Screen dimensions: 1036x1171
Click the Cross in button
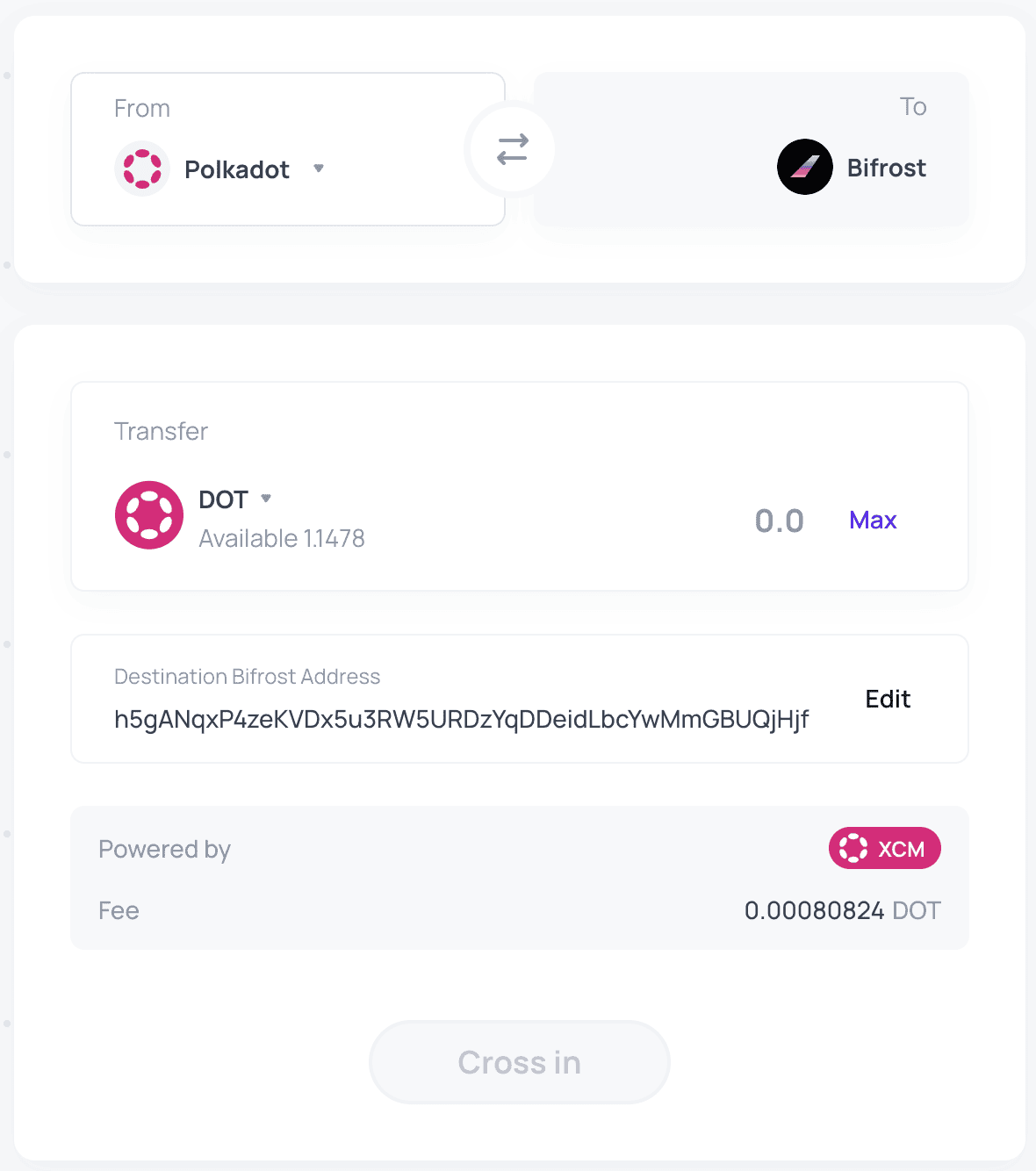pos(520,1062)
